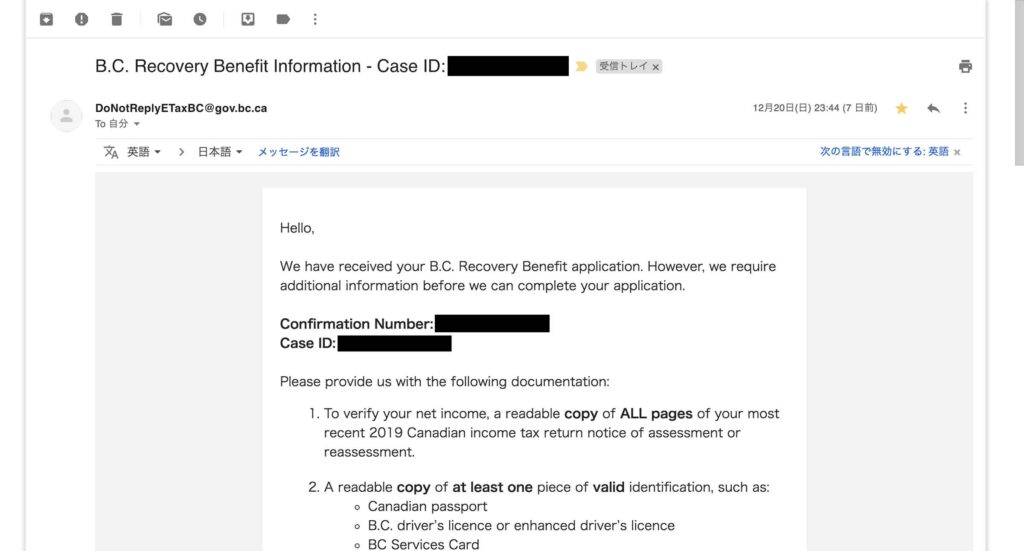Open the target language 日本語 dropdown
This screenshot has width=1024, height=551.
pos(219,152)
